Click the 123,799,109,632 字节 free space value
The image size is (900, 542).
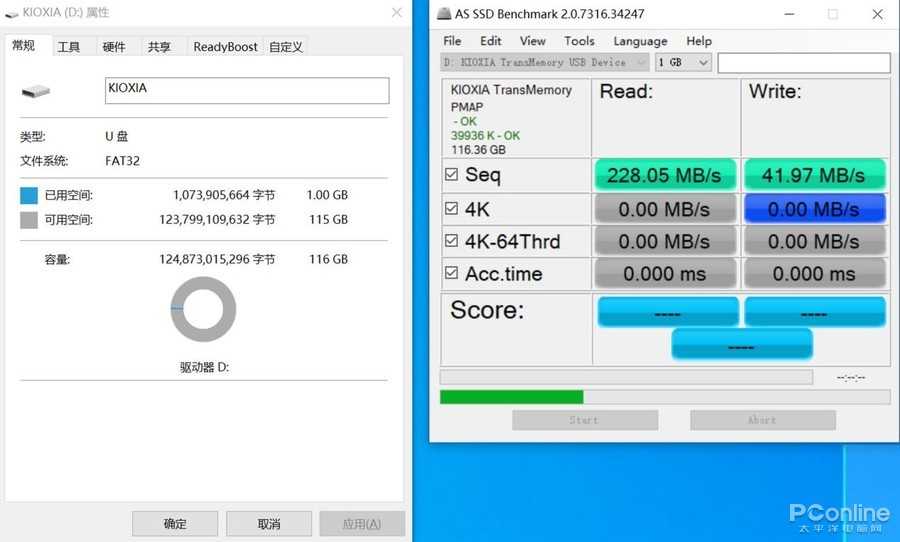(217, 219)
